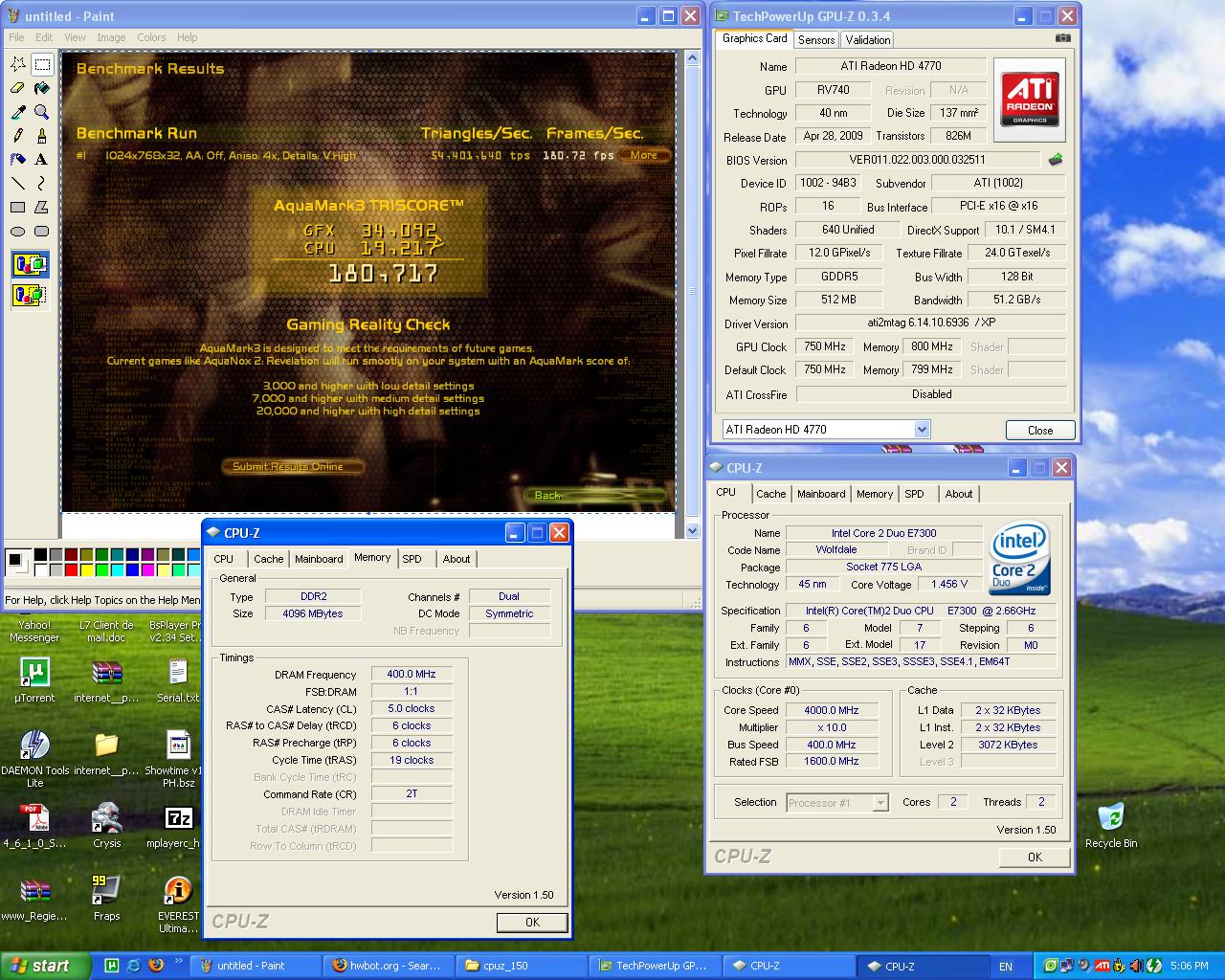Click the BIOS save icon in GPU-Z
Screen dimensions: 1225x980
click(1056, 160)
